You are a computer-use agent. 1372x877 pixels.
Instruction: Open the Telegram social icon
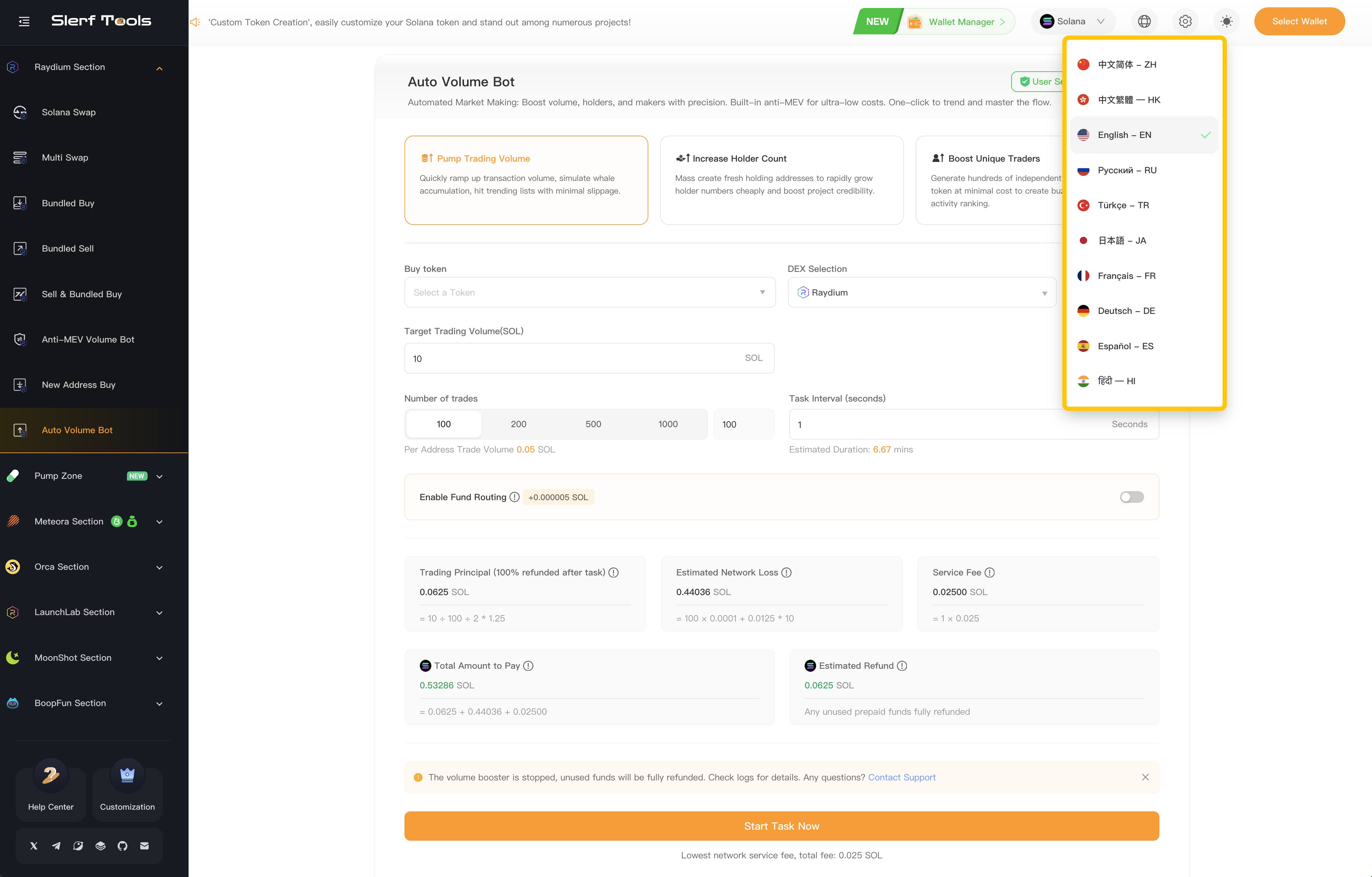click(56, 846)
